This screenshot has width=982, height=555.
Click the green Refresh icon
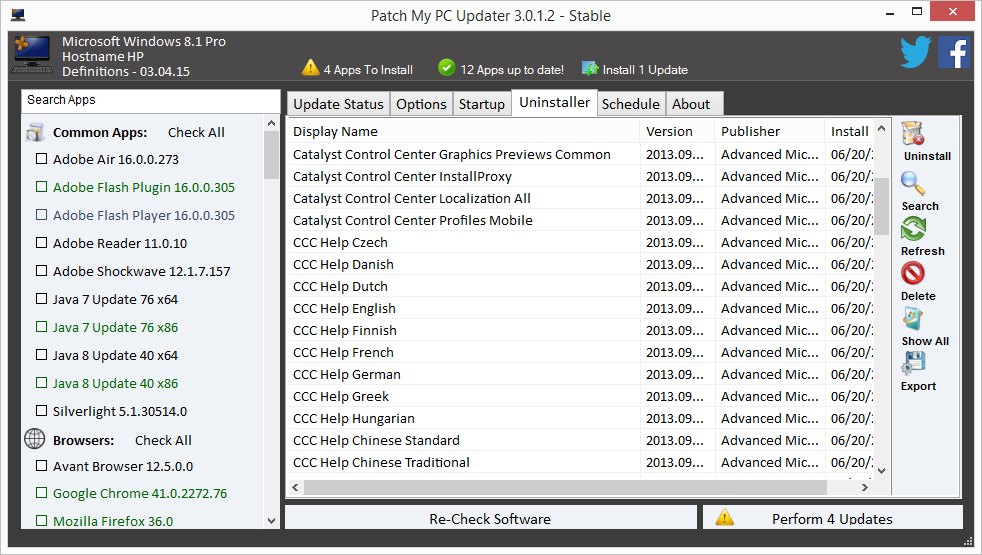pos(913,229)
